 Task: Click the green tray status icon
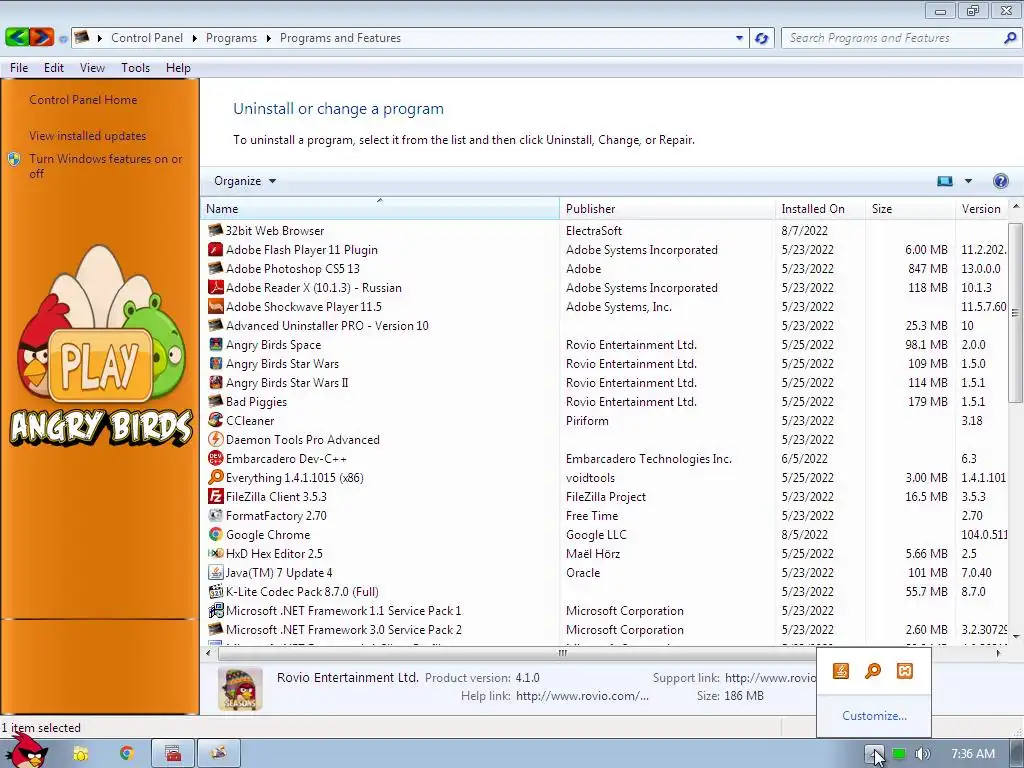click(899, 754)
